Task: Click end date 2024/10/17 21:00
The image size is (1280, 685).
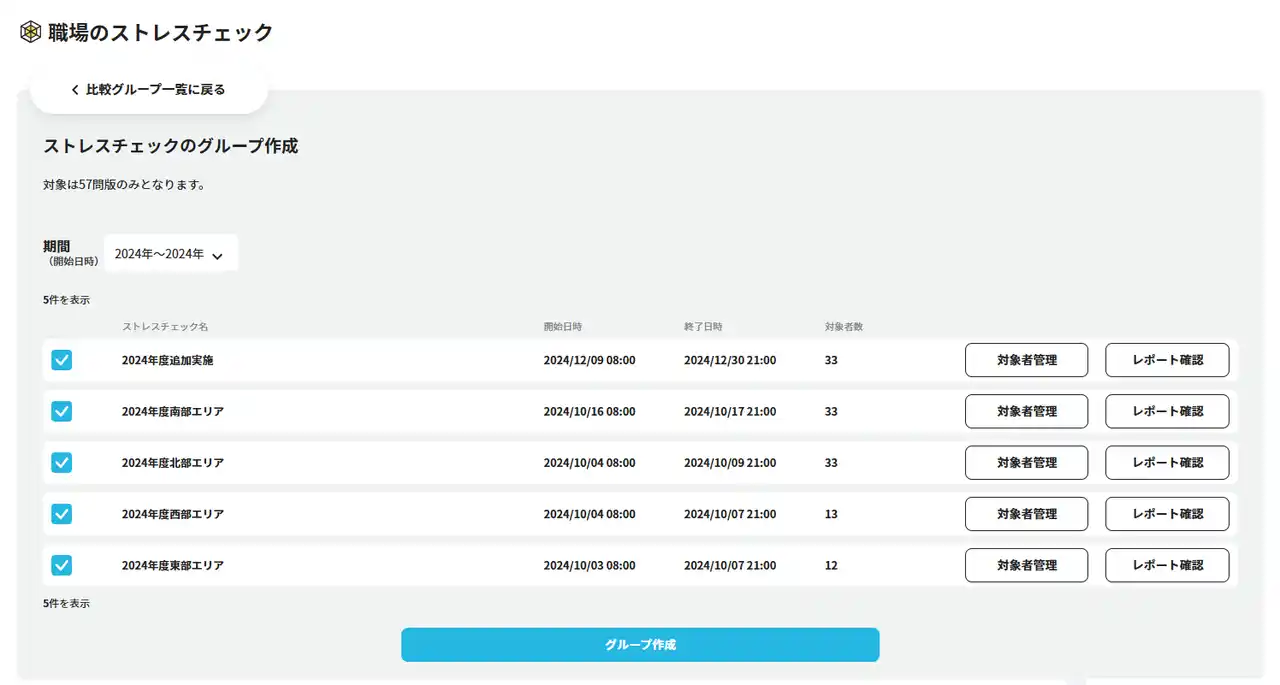Action: pos(730,411)
